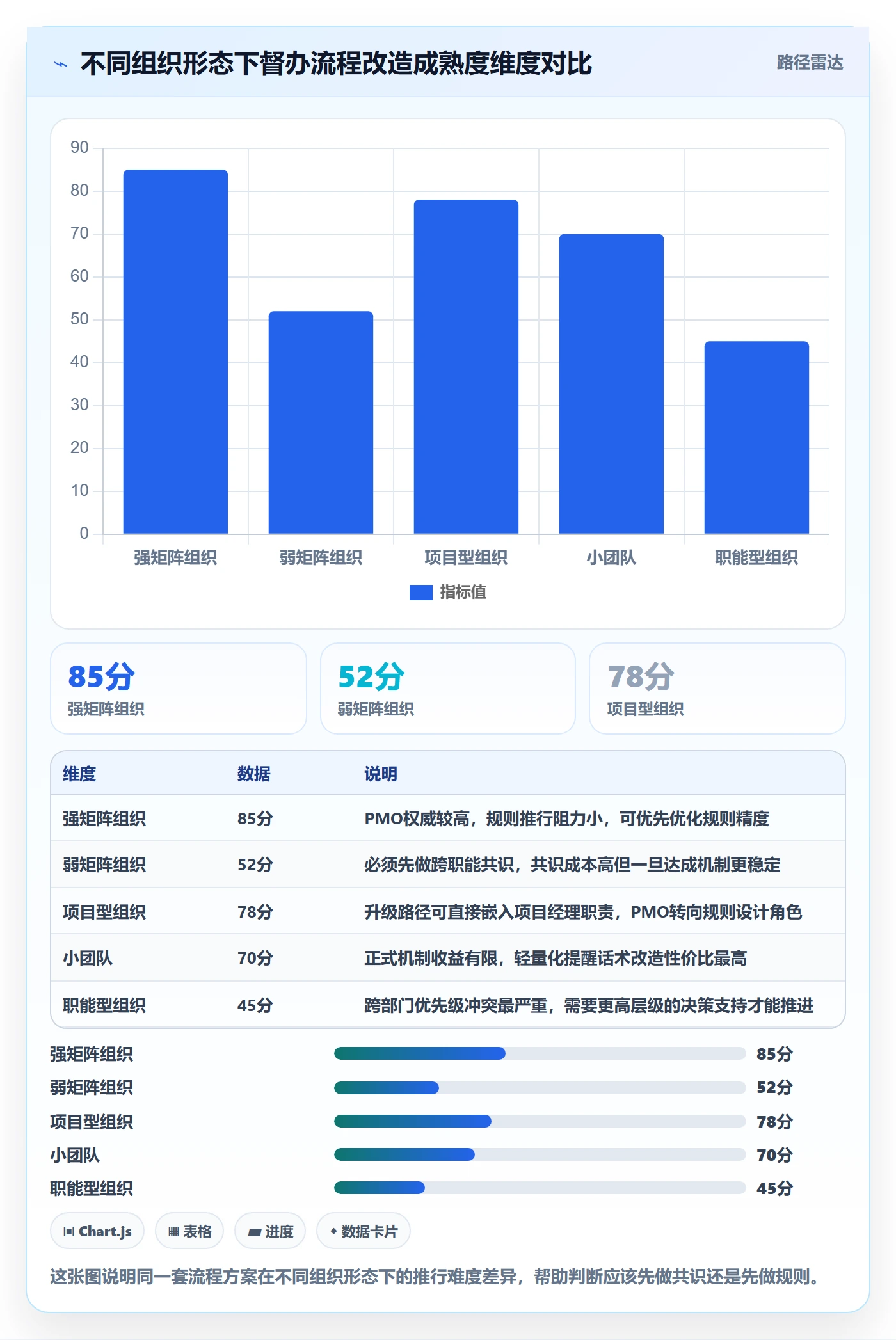Viewport: 896px width, 1340px height.
Task: Click the chart main title text
Action: (x=336, y=63)
